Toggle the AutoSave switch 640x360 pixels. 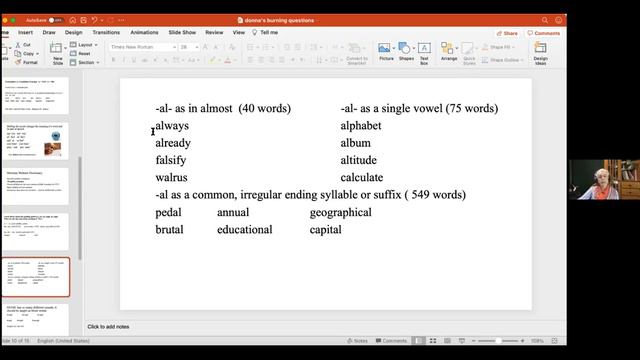coord(55,20)
